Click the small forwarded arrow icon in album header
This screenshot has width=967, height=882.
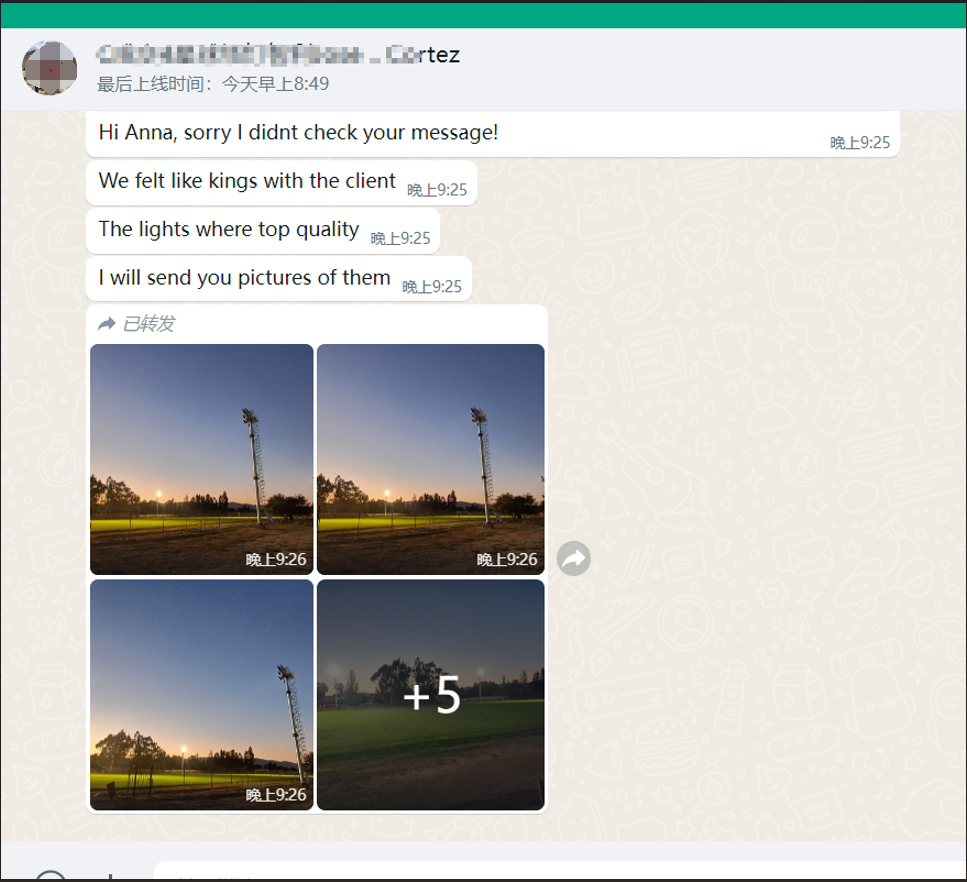[x=106, y=324]
